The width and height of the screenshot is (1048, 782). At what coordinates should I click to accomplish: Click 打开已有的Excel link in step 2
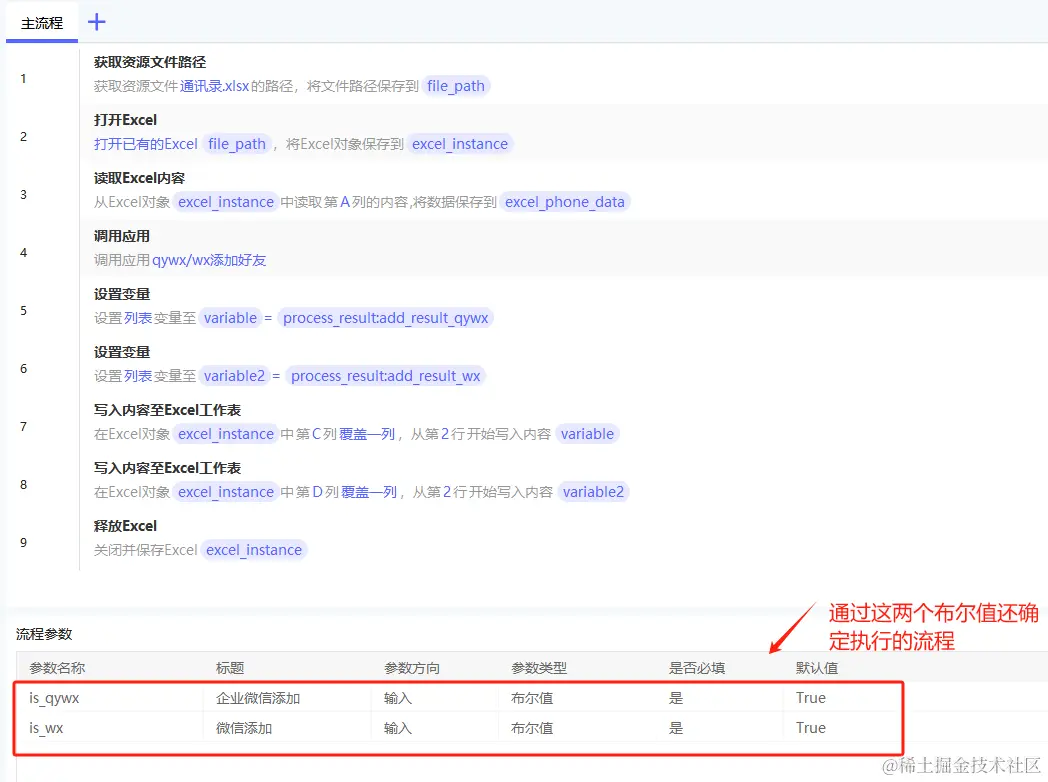[x=146, y=144]
